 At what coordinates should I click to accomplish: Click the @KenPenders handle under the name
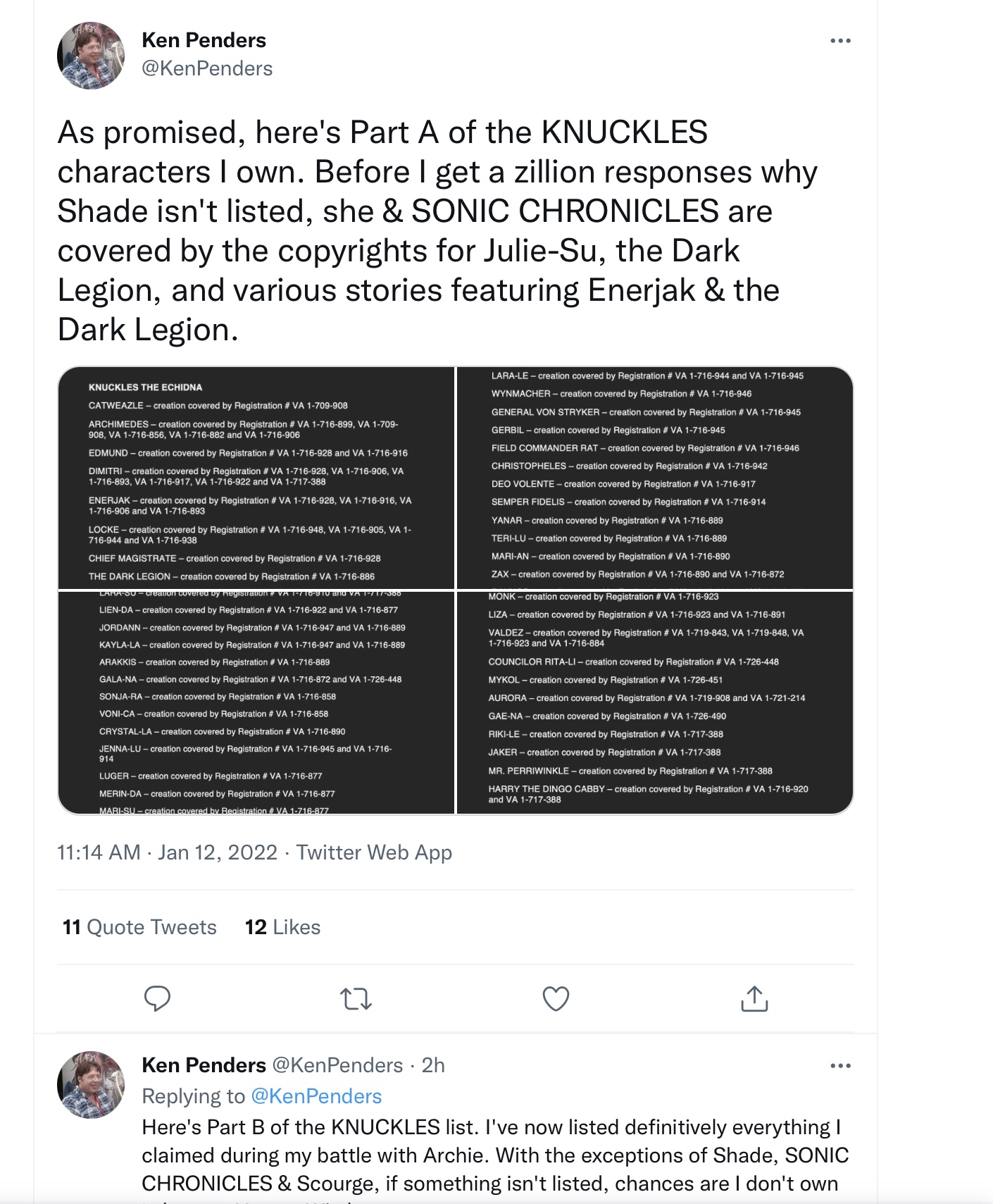(207, 68)
